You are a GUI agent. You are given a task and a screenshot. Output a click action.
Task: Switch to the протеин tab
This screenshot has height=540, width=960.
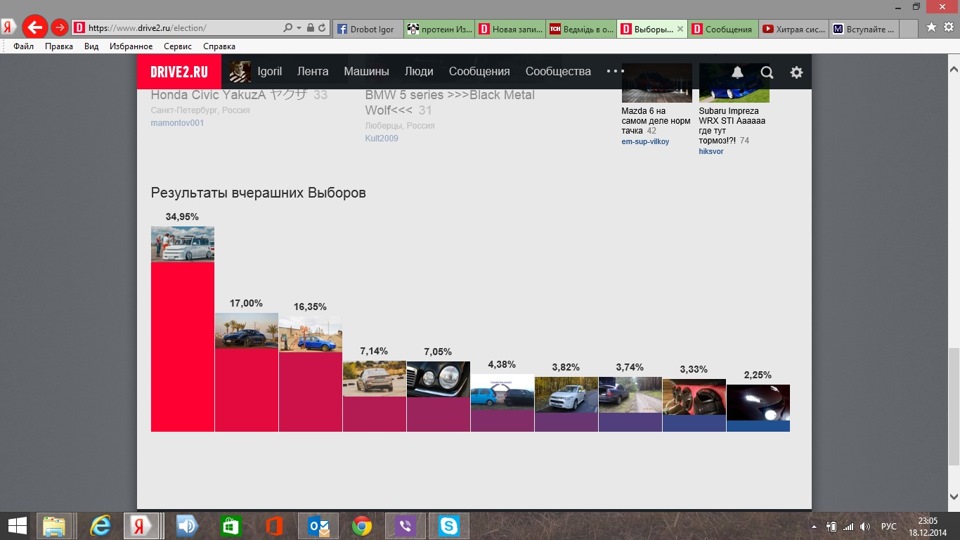point(439,29)
